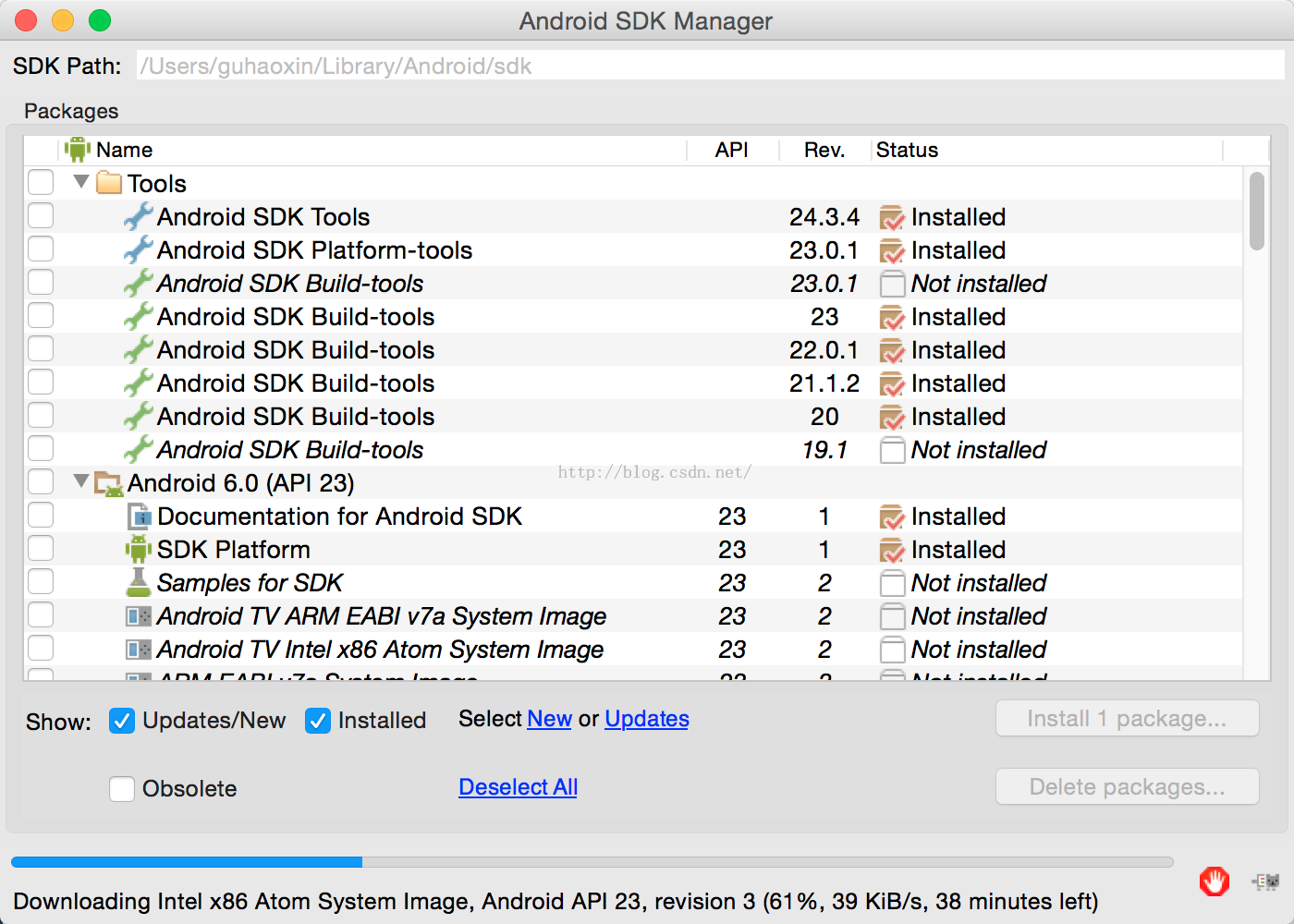Click the Samples for SDK flask icon
1294x924 pixels.
click(139, 582)
